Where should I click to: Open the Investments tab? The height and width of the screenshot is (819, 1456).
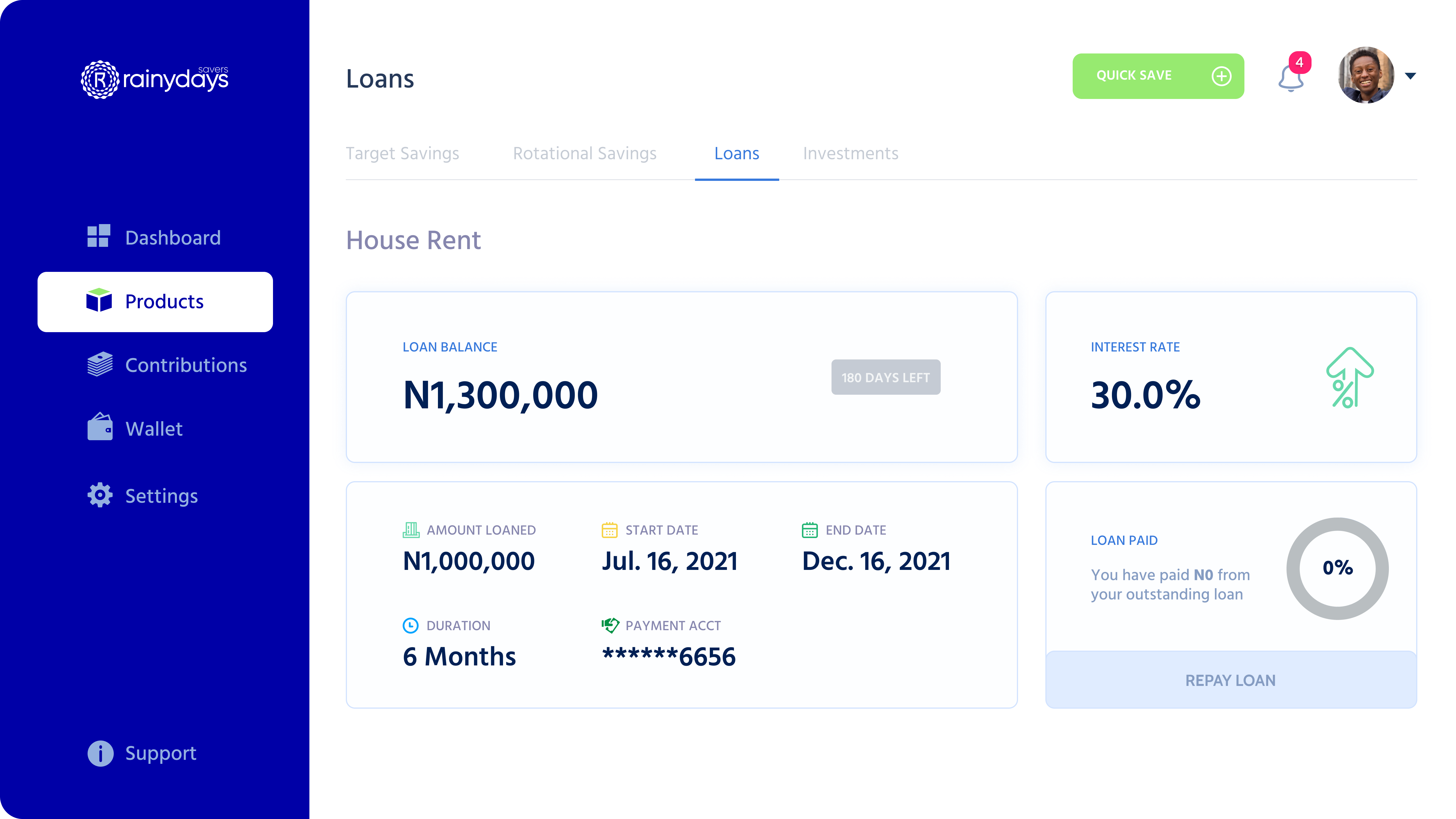tap(850, 153)
